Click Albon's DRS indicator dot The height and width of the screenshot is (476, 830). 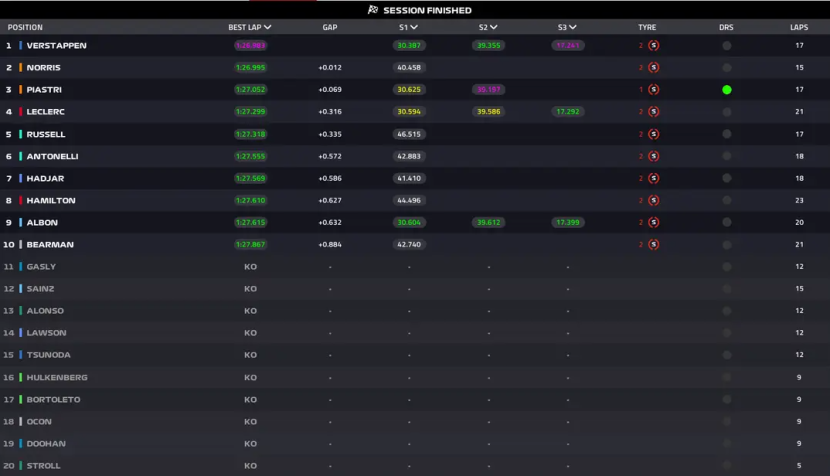click(x=727, y=222)
